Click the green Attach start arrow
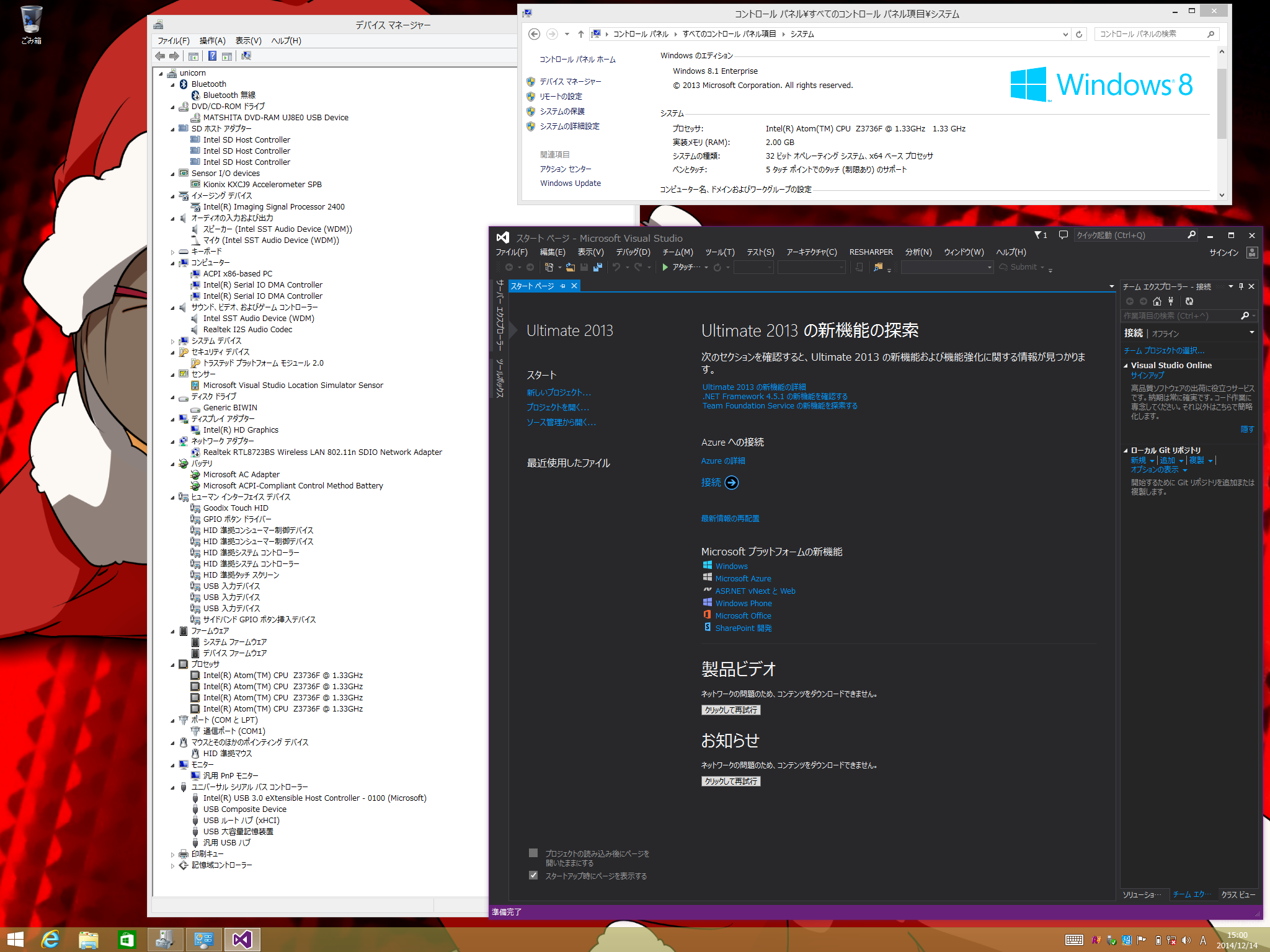Viewport: 1270px width, 952px height. coord(665,267)
